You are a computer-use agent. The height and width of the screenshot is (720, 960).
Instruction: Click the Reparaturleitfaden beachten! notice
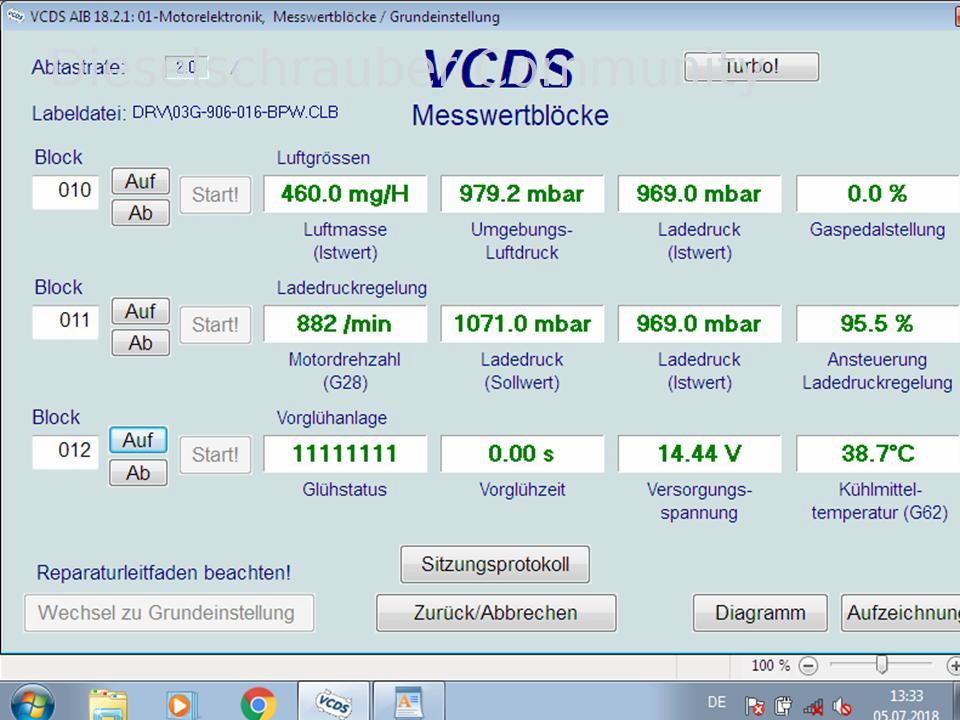tap(164, 573)
